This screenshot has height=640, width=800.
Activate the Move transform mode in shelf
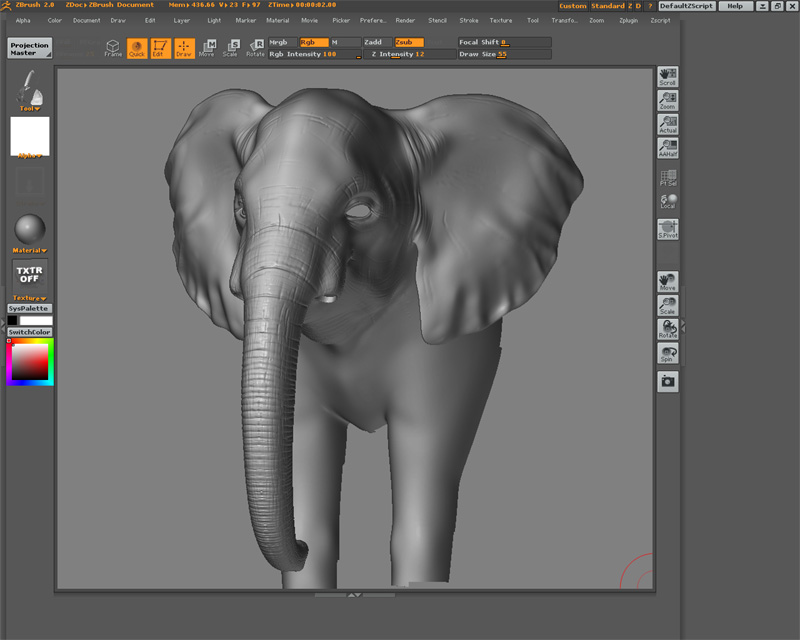coord(207,48)
